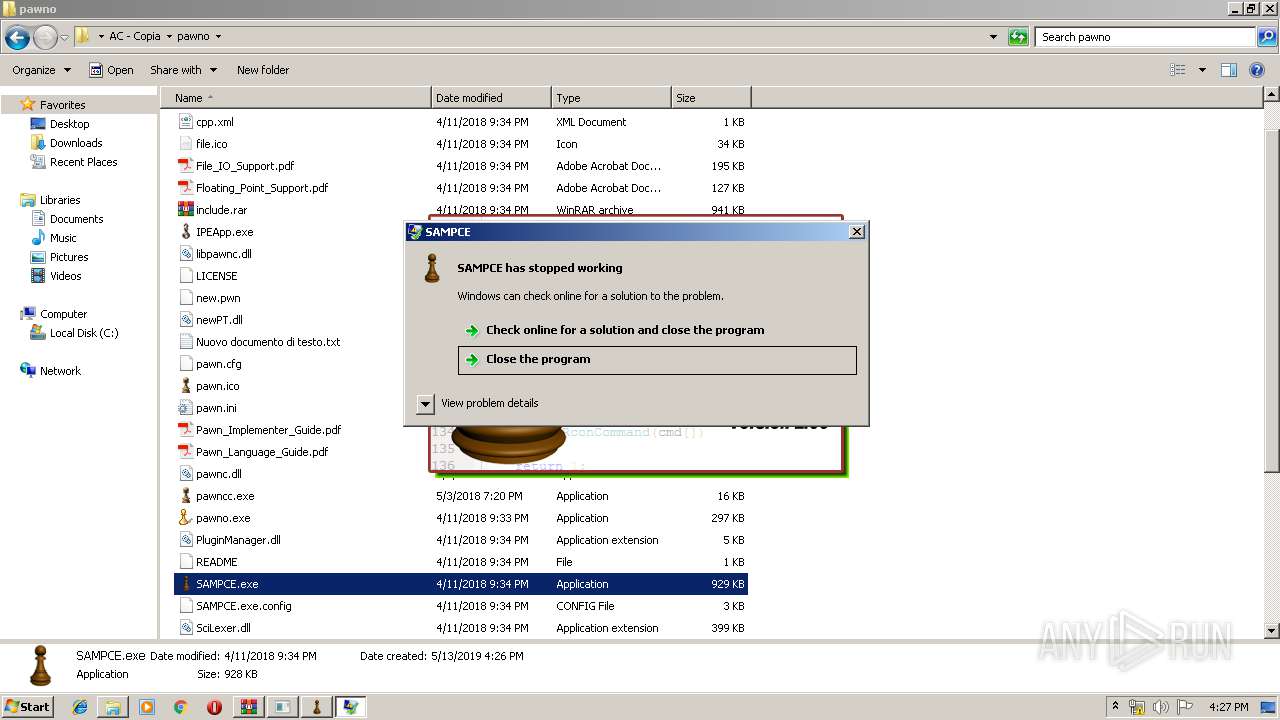Screen dimensions: 1280x720
Task: Open Downloads in navigation pane
Action: pyautogui.click(x=76, y=143)
